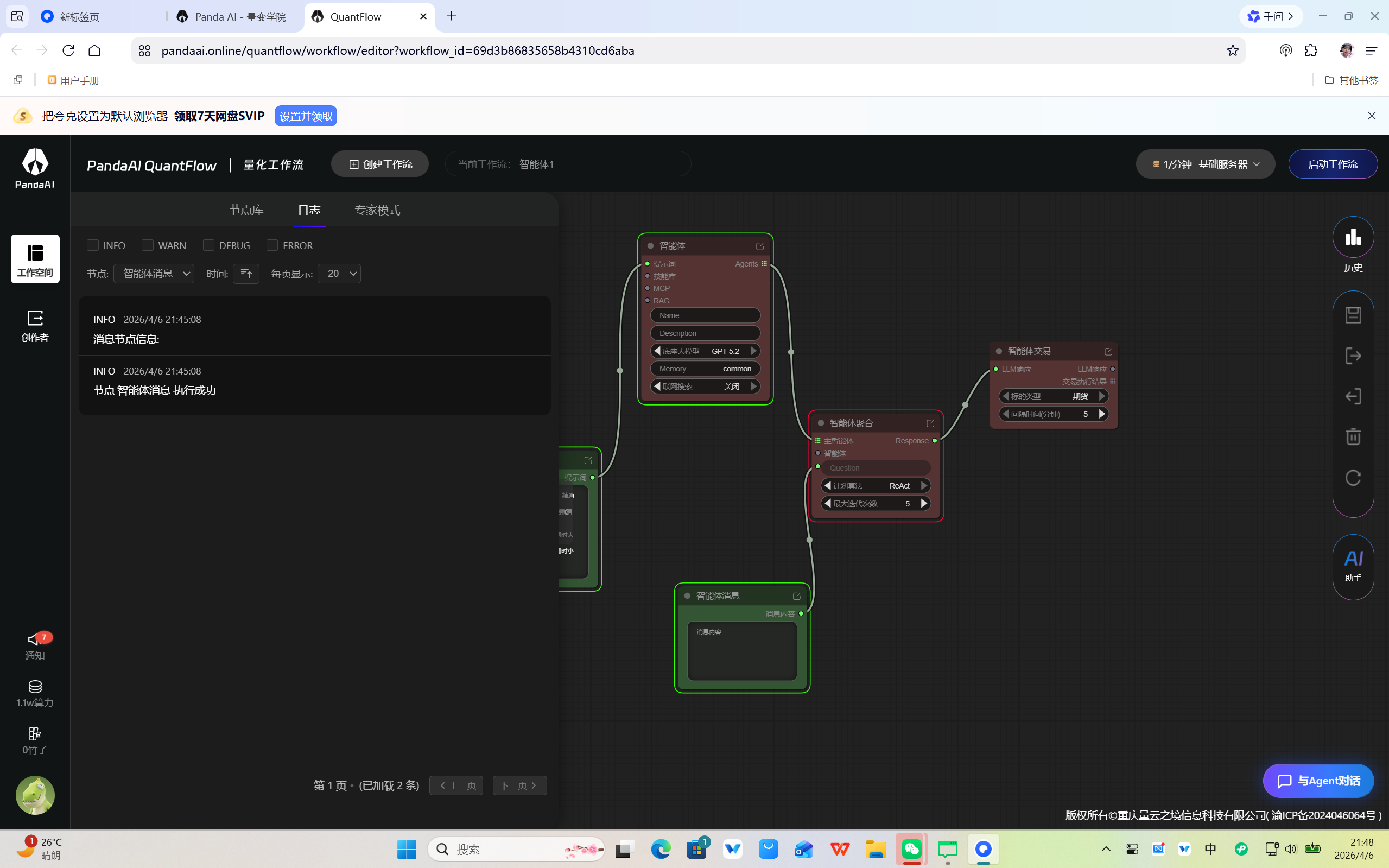
Task: Click the trash delete icon
Action: (x=1353, y=437)
